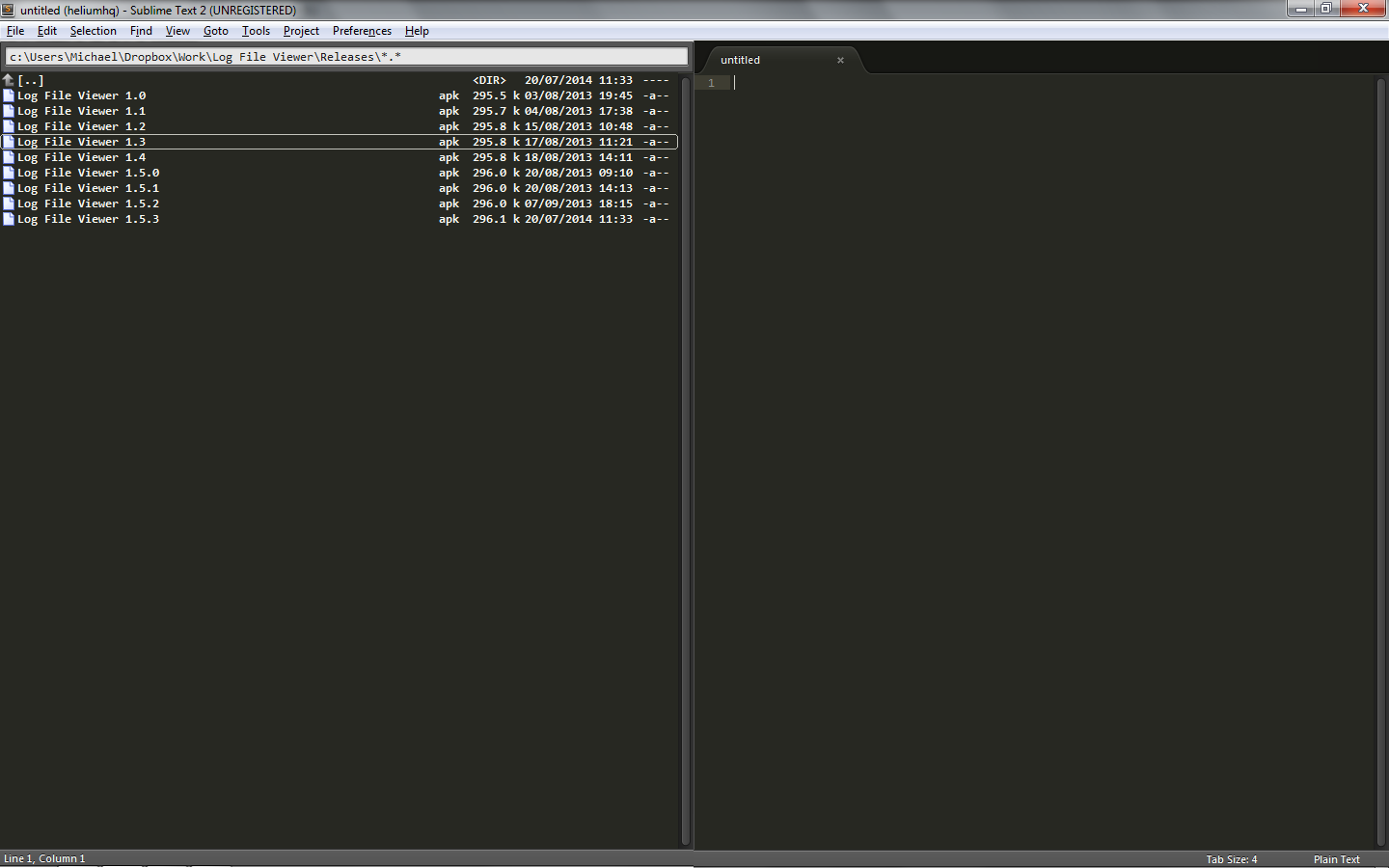The width and height of the screenshot is (1389, 868).
Task: Click file icon of Log File Viewer 1.5.0
Action: pyautogui.click(x=9, y=173)
